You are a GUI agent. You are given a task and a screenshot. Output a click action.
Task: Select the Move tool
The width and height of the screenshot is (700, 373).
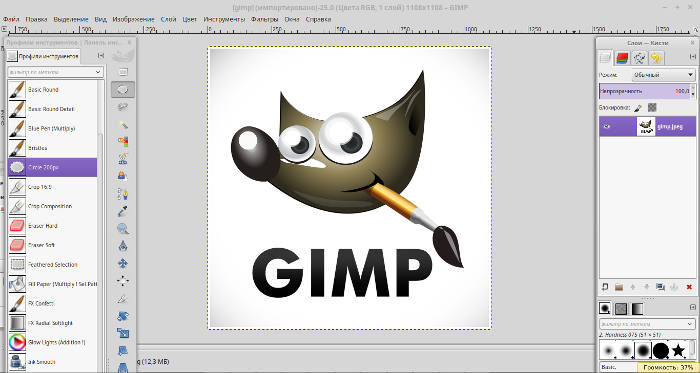[x=123, y=263]
